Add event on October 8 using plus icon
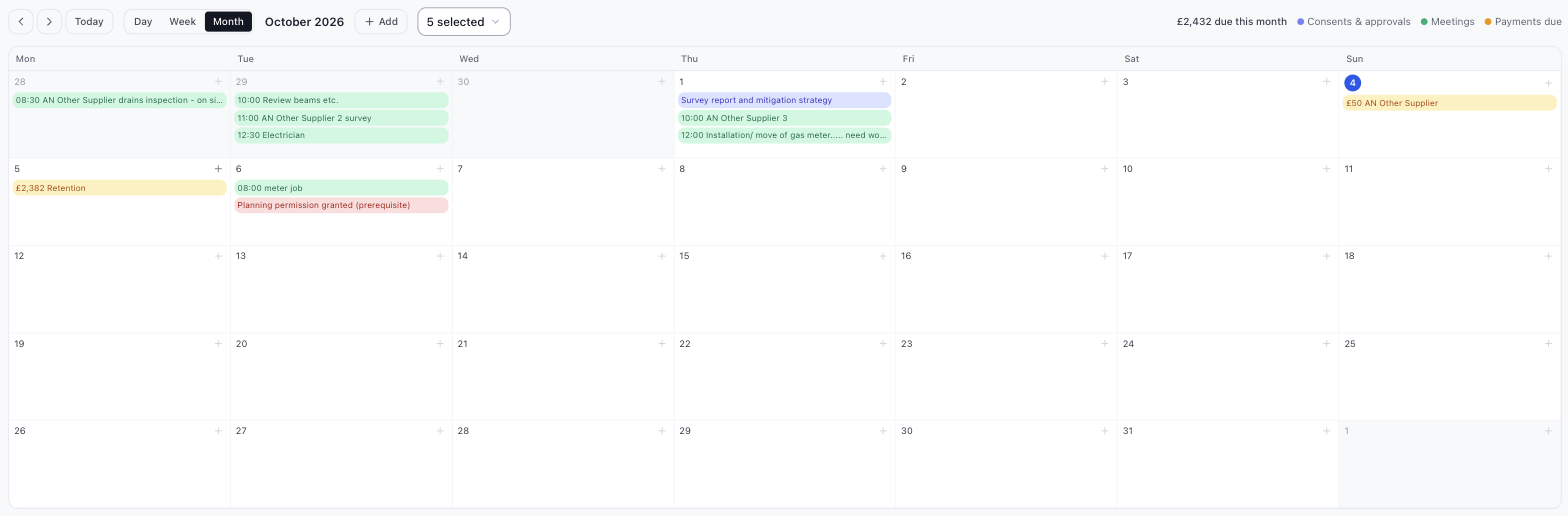Image resolution: width=1568 pixels, height=516 pixels. [883, 169]
